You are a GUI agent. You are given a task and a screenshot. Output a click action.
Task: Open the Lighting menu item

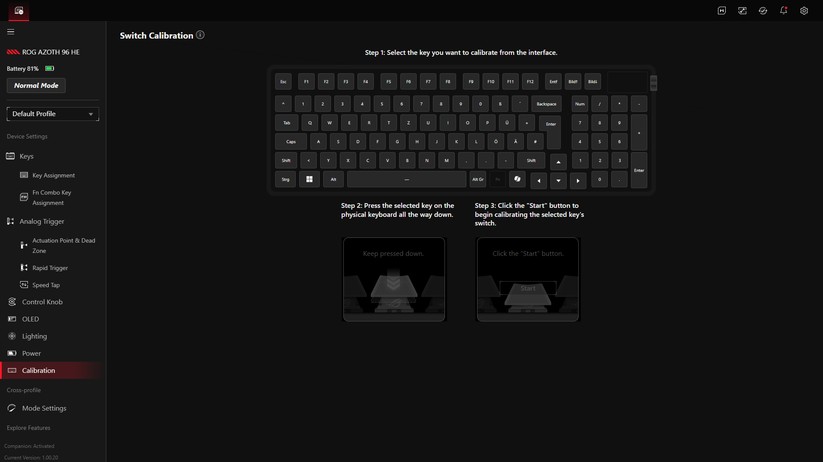(34, 336)
